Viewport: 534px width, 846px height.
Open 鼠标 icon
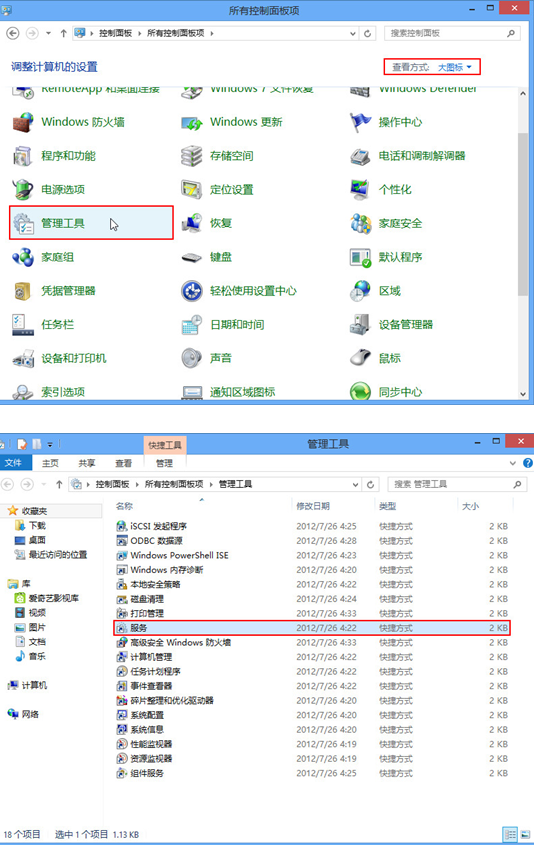[x=360, y=358]
